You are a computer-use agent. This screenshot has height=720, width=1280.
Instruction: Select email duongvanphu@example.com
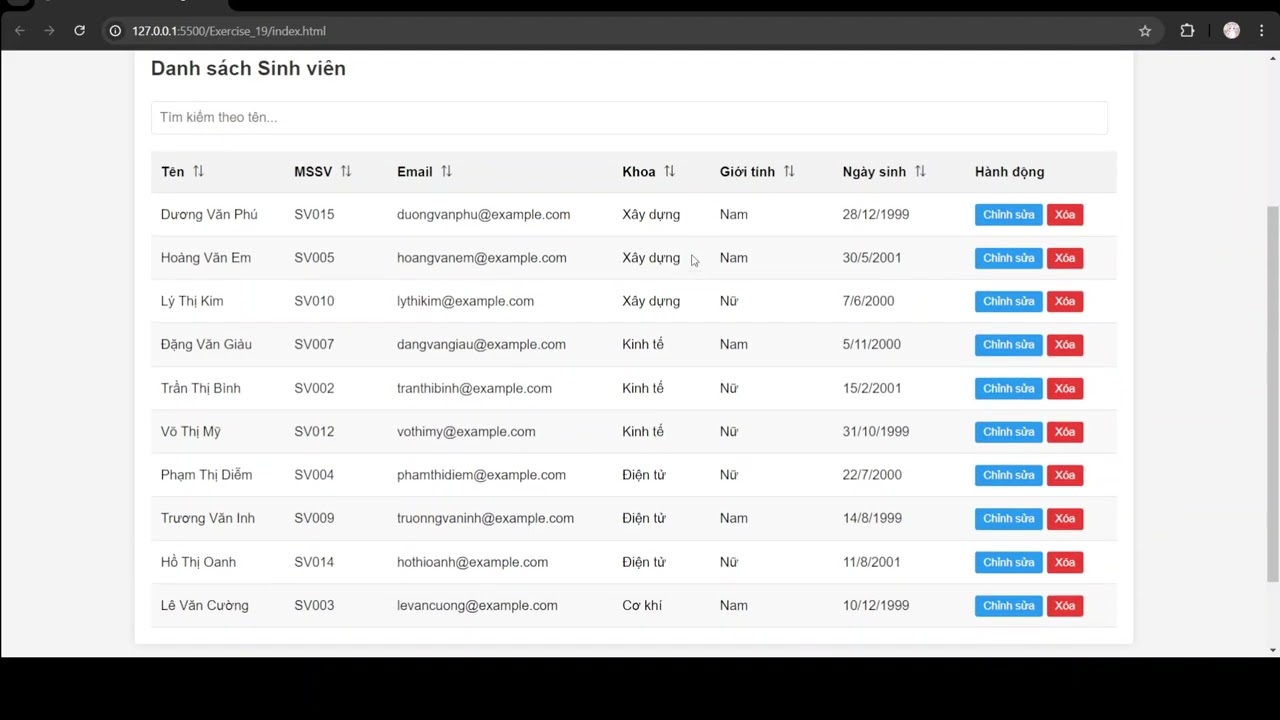483,214
